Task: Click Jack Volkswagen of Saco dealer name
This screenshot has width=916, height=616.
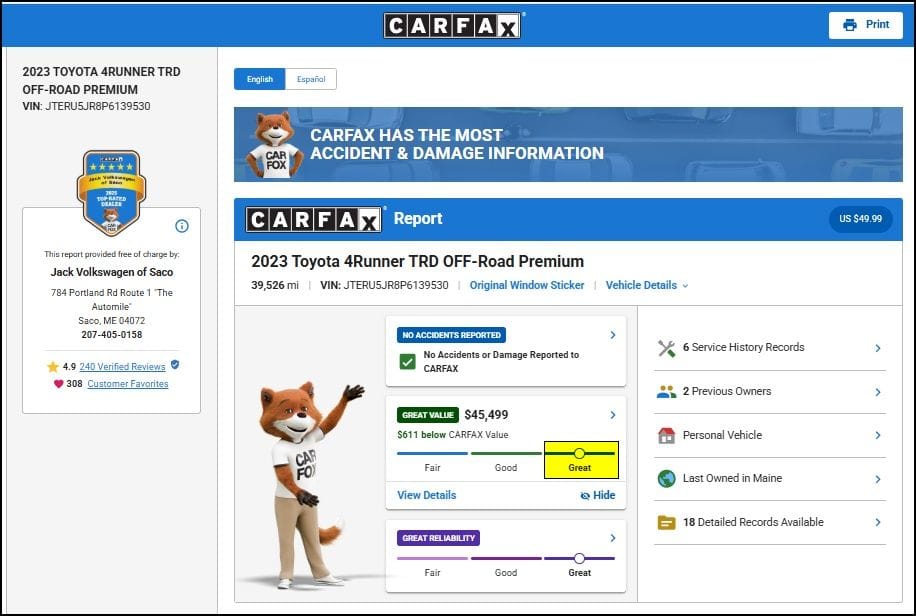Action: click(x=112, y=272)
